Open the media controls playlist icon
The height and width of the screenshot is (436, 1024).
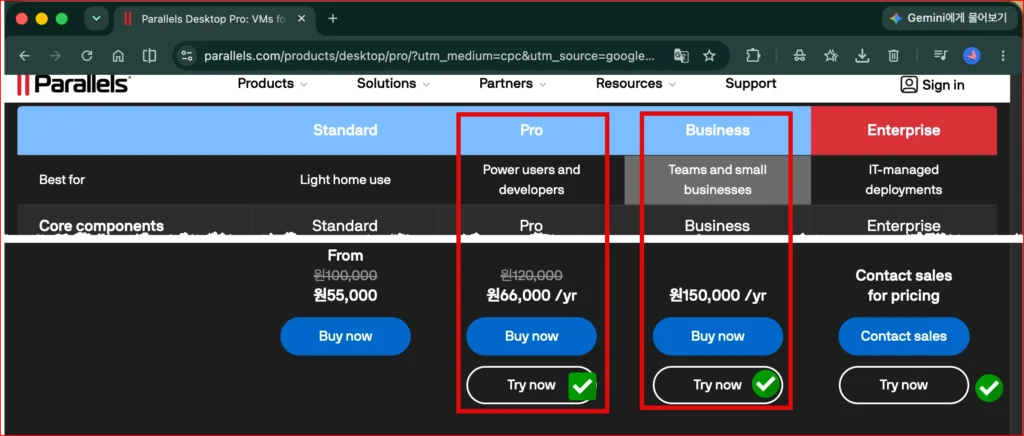coord(940,56)
